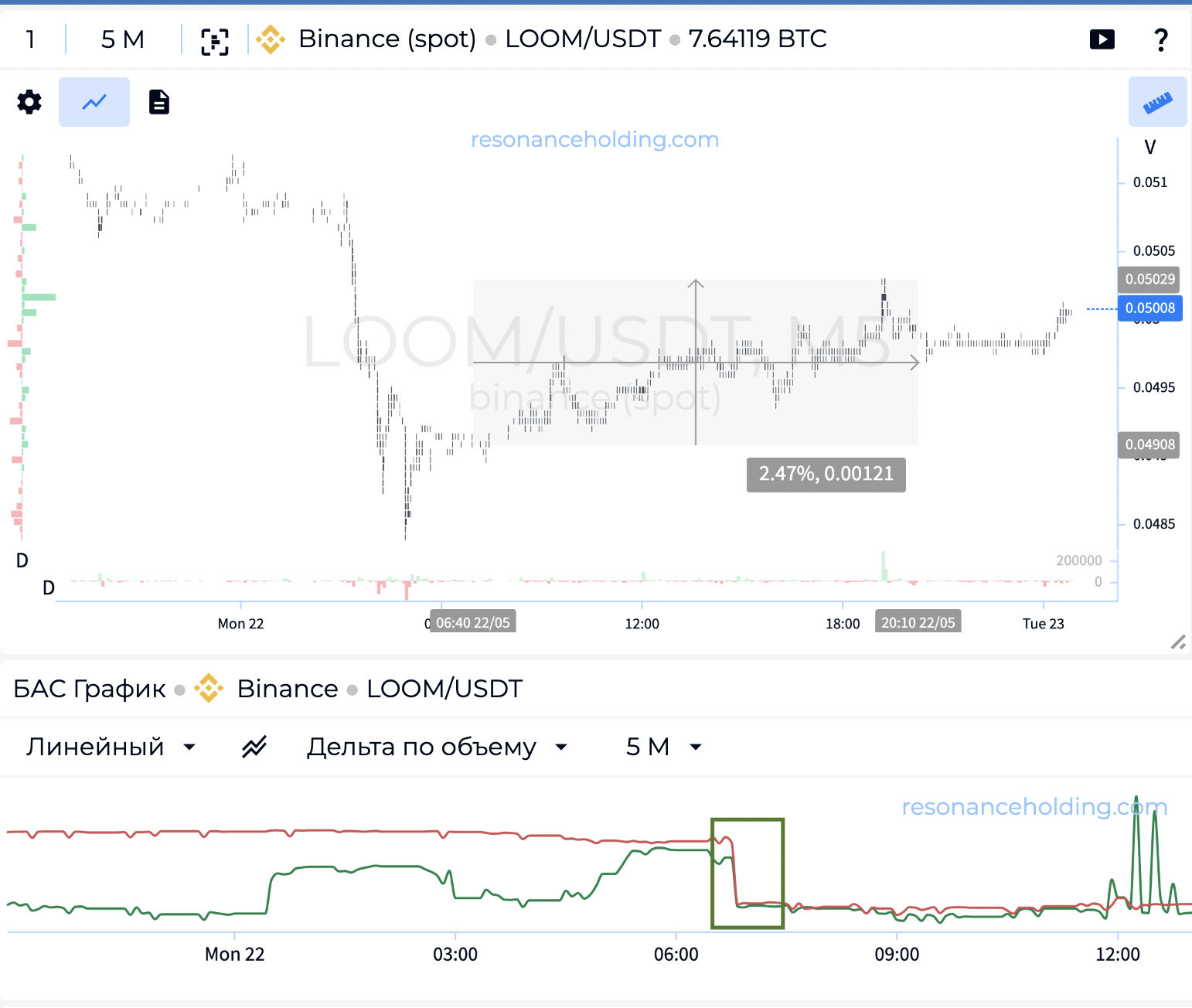Open the BAS chart 5 M interval dropdown
This screenshot has width=1192, height=1008.
coord(664,747)
